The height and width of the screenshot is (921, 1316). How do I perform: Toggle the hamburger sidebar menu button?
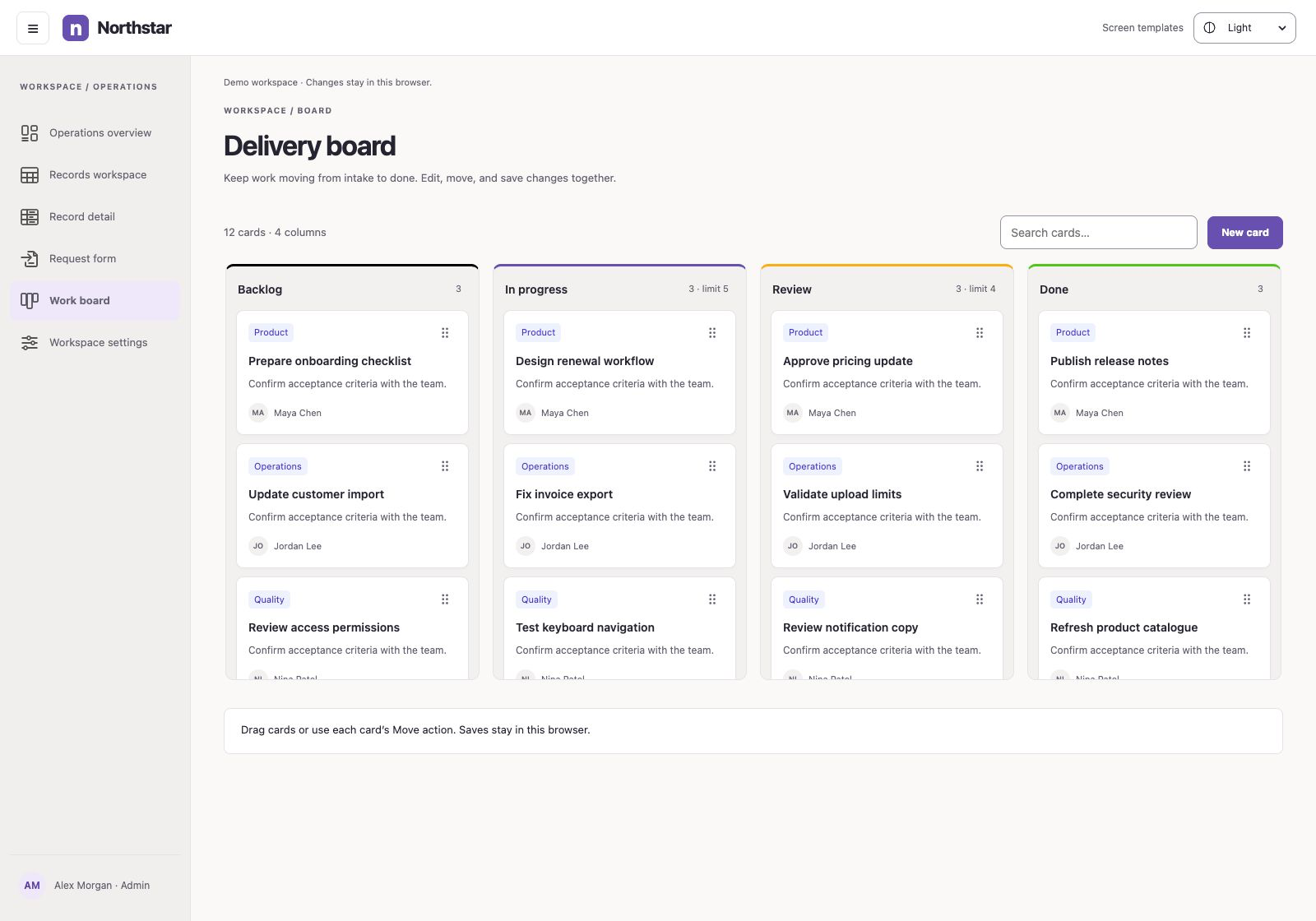(33, 28)
